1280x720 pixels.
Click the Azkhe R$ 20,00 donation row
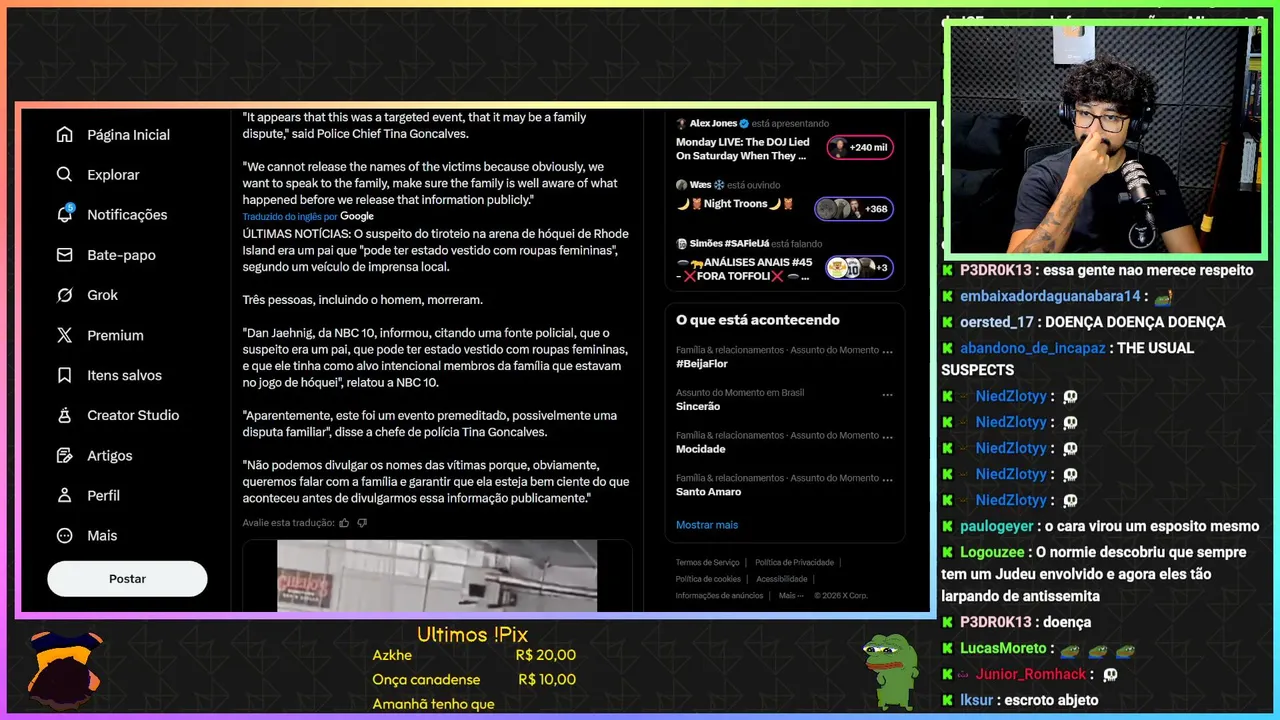coord(474,655)
